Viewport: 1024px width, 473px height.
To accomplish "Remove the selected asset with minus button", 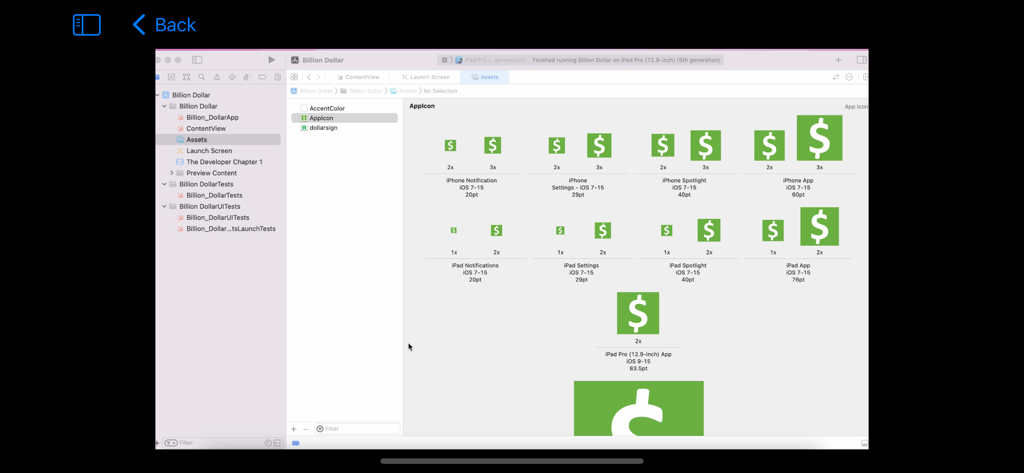I will coord(305,429).
